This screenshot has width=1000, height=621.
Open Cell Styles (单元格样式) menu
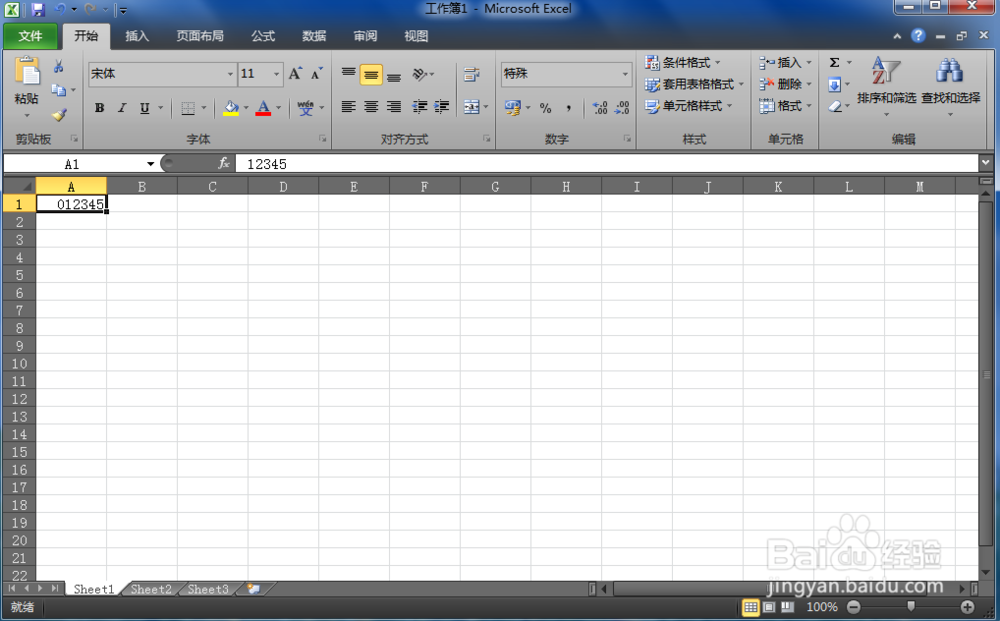688,106
